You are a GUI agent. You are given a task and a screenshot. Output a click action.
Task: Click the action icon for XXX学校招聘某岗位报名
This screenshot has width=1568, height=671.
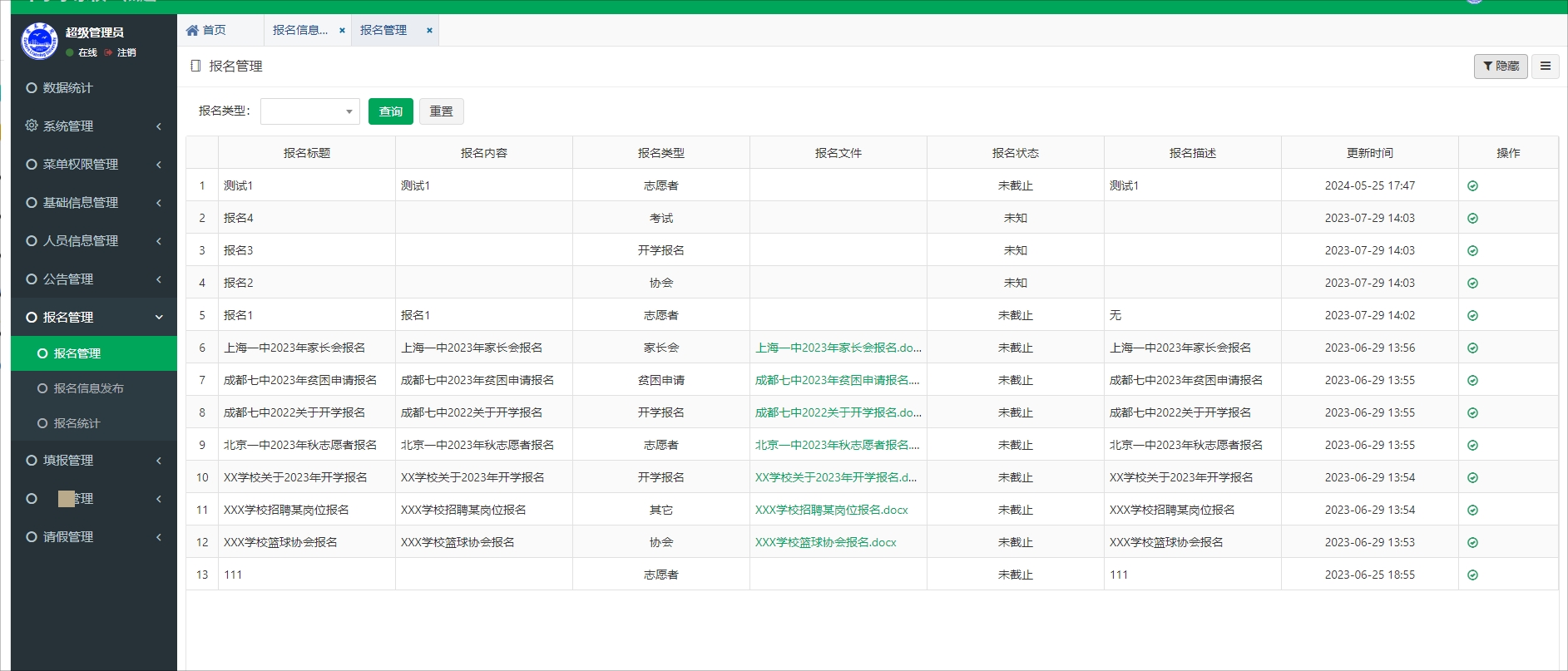[x=1472, y=510]
